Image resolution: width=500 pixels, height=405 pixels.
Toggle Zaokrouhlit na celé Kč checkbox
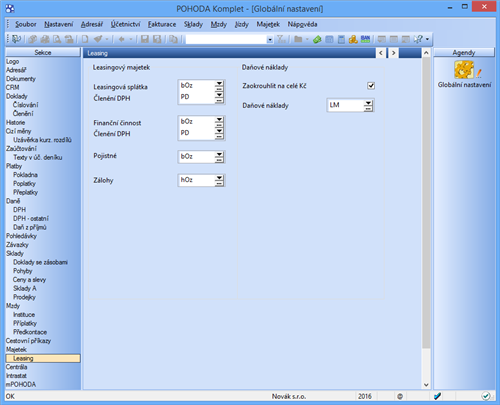pyautogui.click(x=371, y=86)
